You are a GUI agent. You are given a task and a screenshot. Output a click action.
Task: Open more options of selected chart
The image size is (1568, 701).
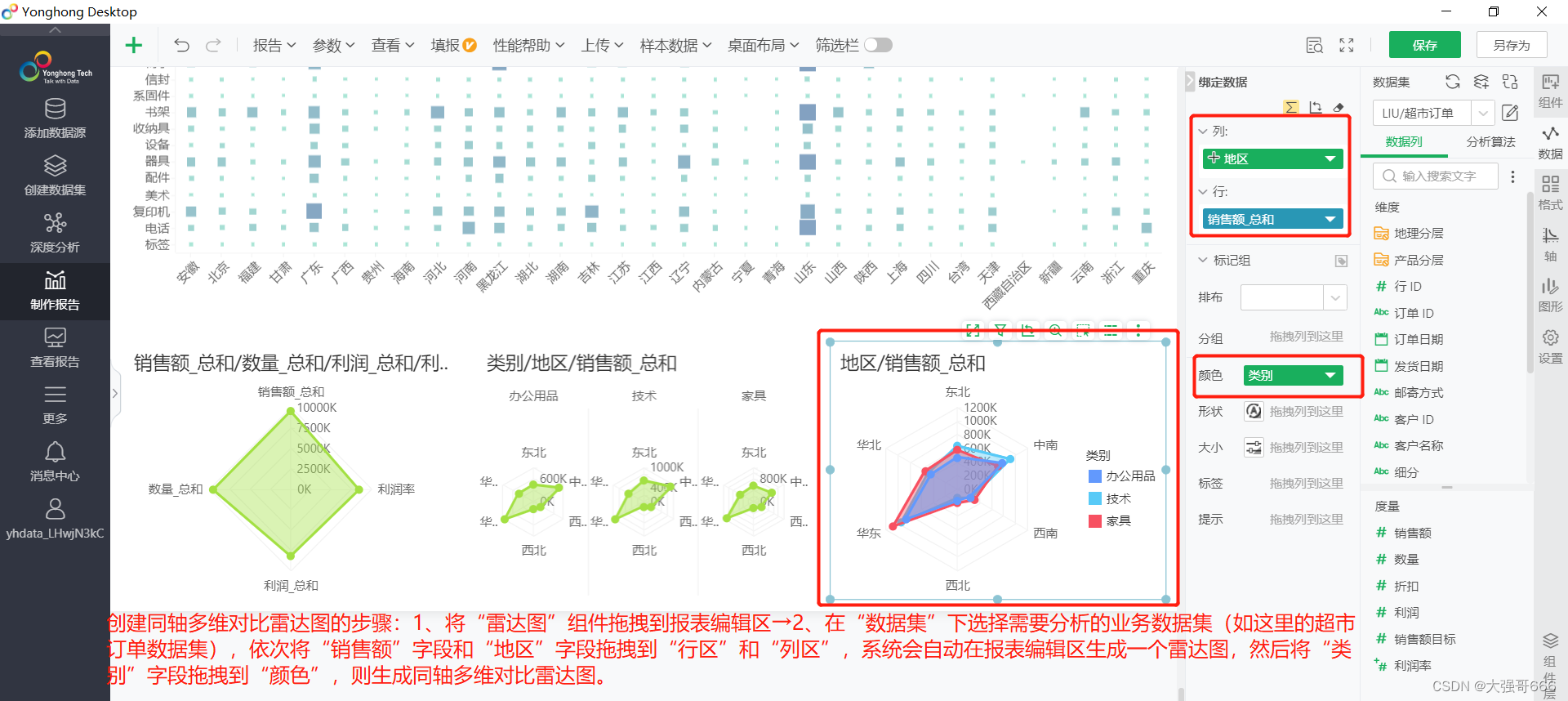pyautogui.click(x=1138, y=330)
